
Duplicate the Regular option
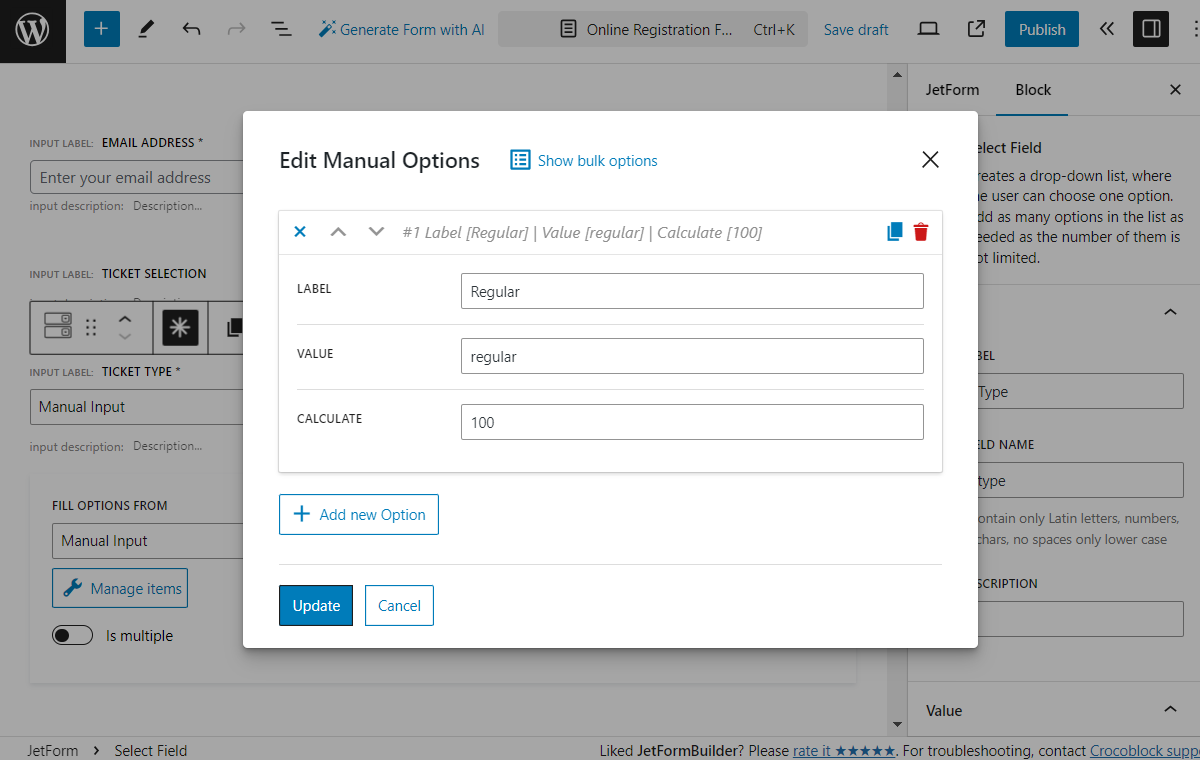click(895, 232)
